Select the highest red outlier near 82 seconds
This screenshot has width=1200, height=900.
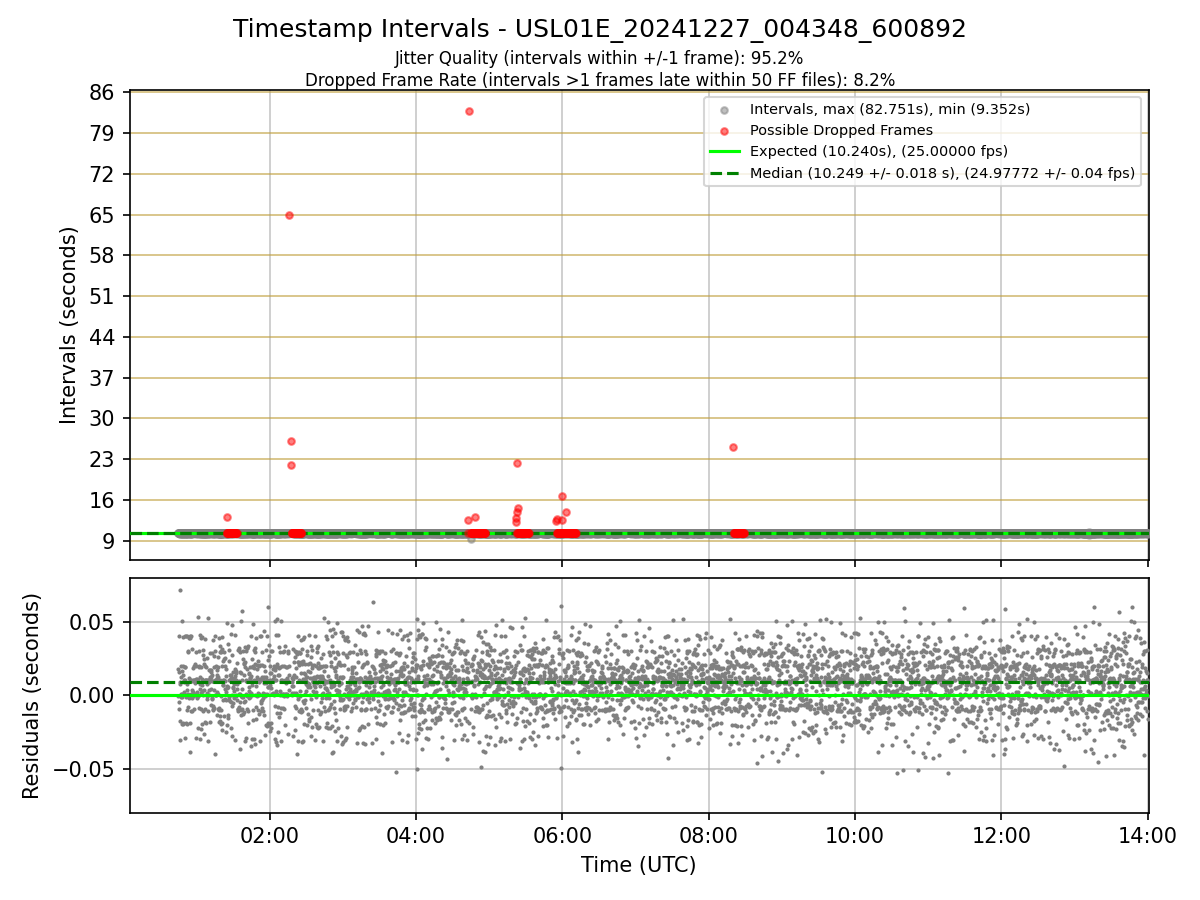[469, 111]
